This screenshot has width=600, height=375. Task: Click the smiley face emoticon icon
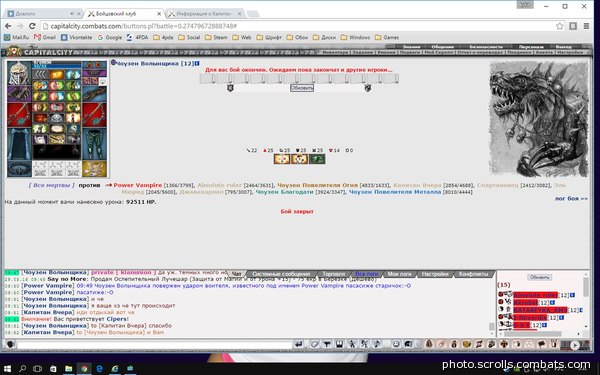point(396,344)
